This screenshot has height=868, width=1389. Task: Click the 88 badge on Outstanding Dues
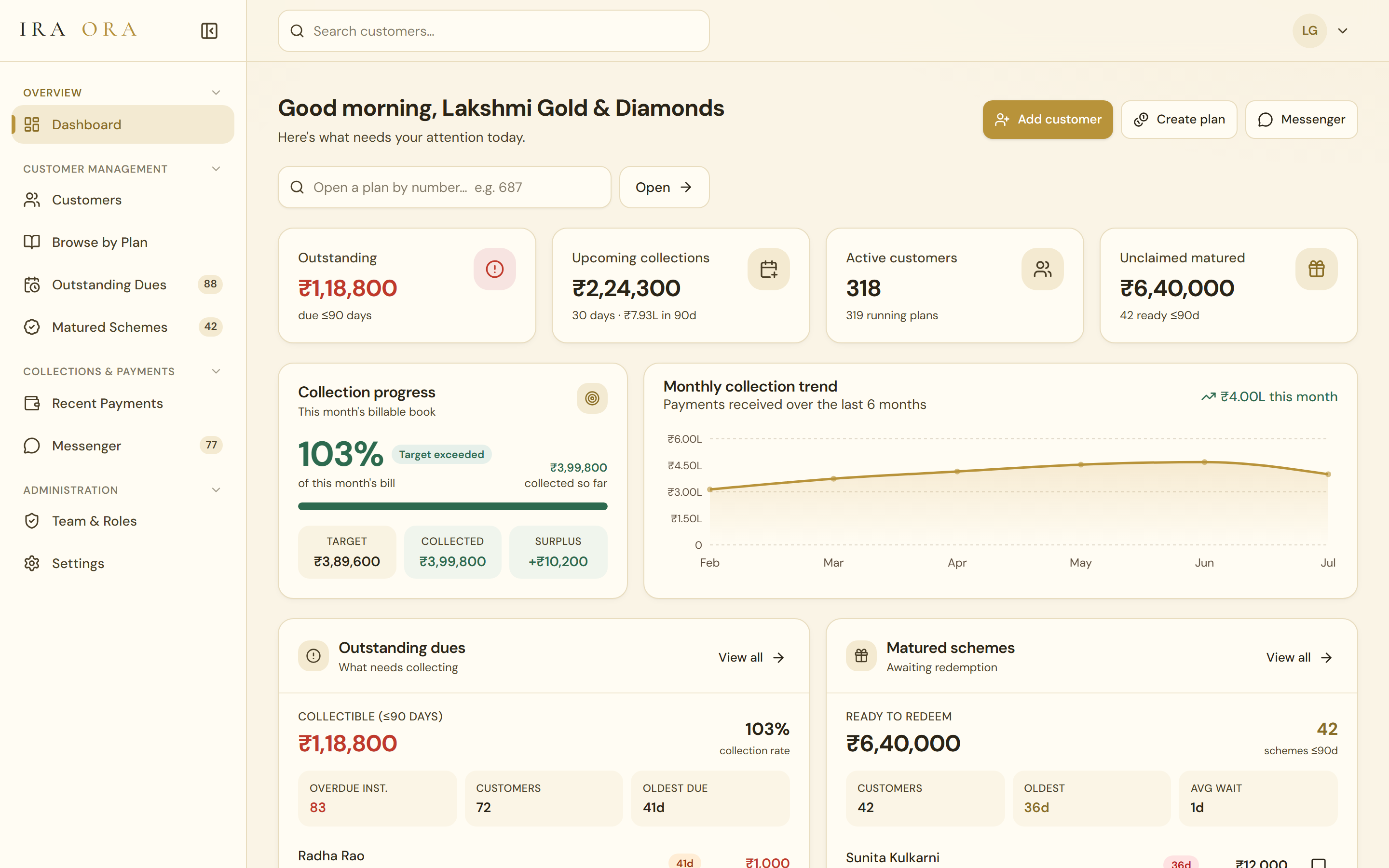pyautogui.click(x=210, y=284)
